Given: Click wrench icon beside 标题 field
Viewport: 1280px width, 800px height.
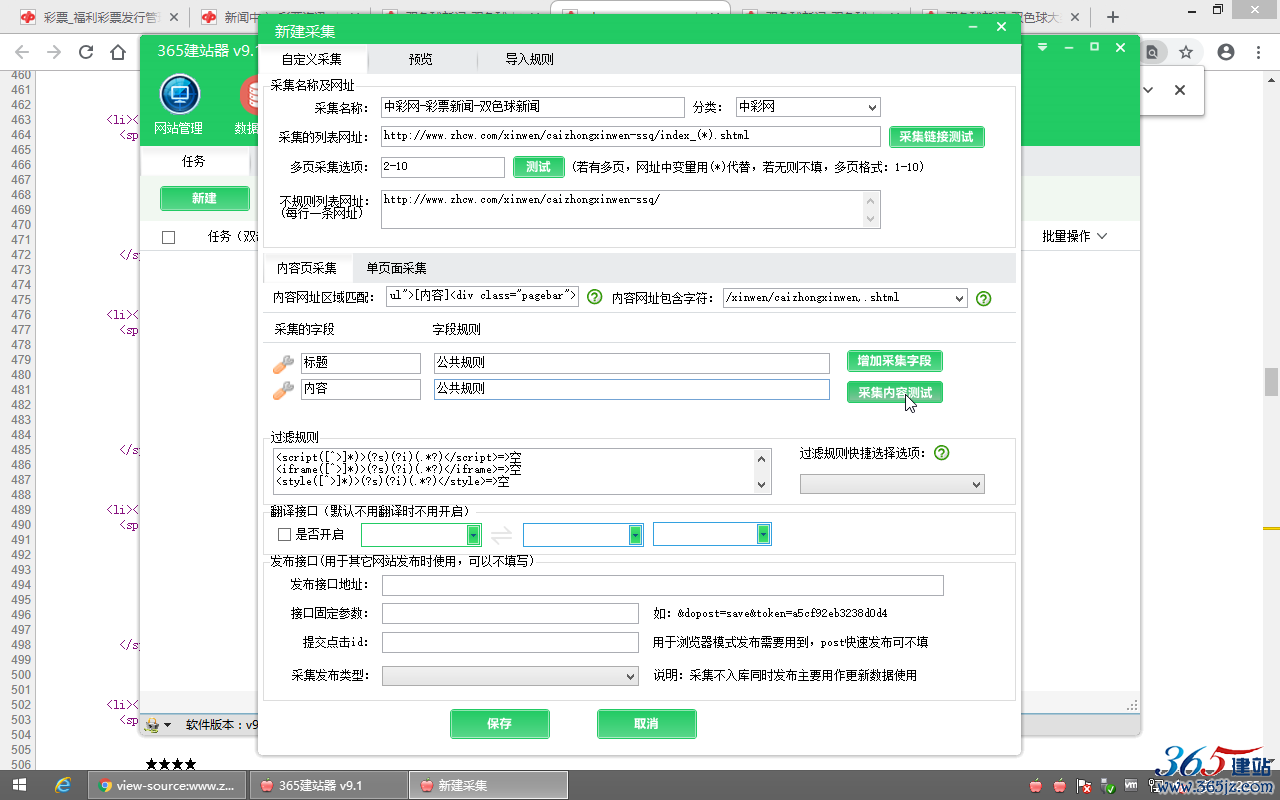Looking at the screenshot, I should coord(284,364).
